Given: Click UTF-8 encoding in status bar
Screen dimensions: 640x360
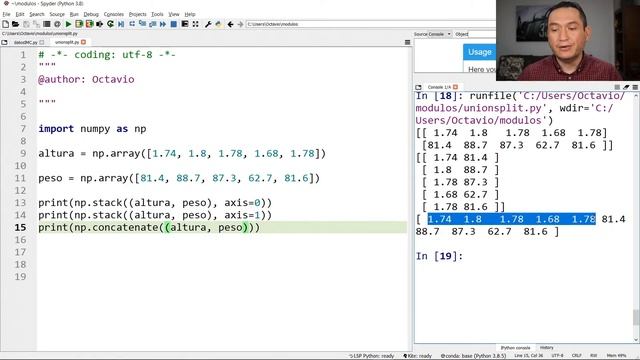Looking at the screenshot, I should pyautogui.click(x=557, y=356).
